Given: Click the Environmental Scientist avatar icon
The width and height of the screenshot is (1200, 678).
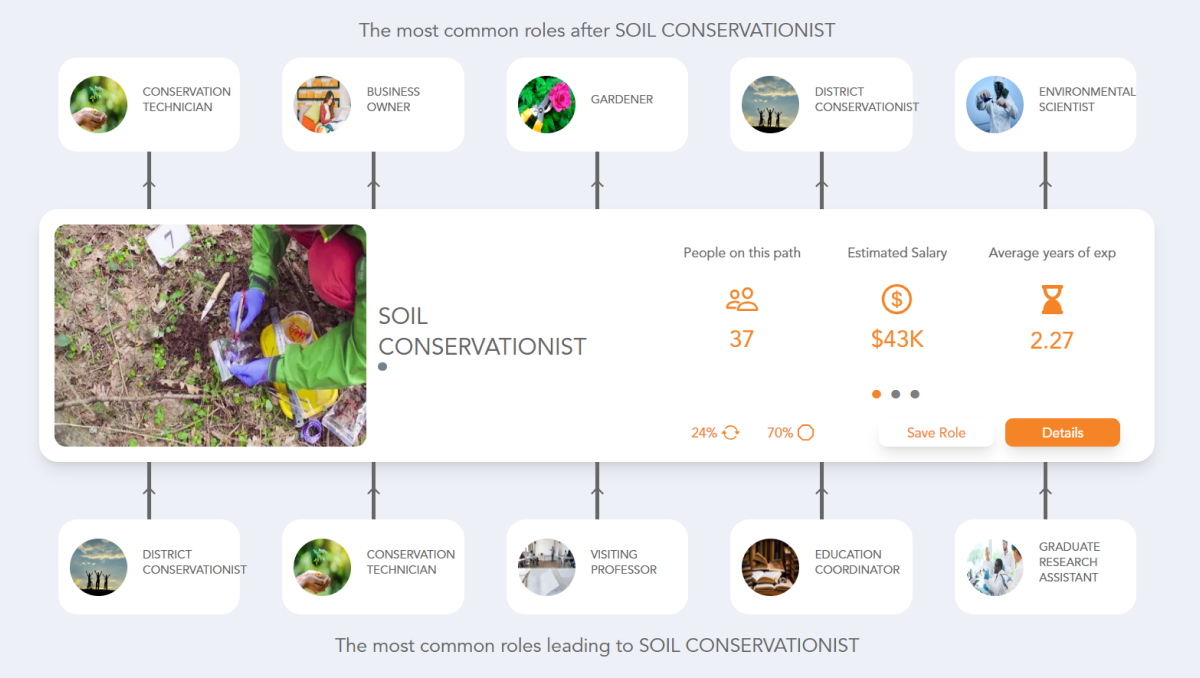Looking at the screenshot, I should click(x=994, y=104).
